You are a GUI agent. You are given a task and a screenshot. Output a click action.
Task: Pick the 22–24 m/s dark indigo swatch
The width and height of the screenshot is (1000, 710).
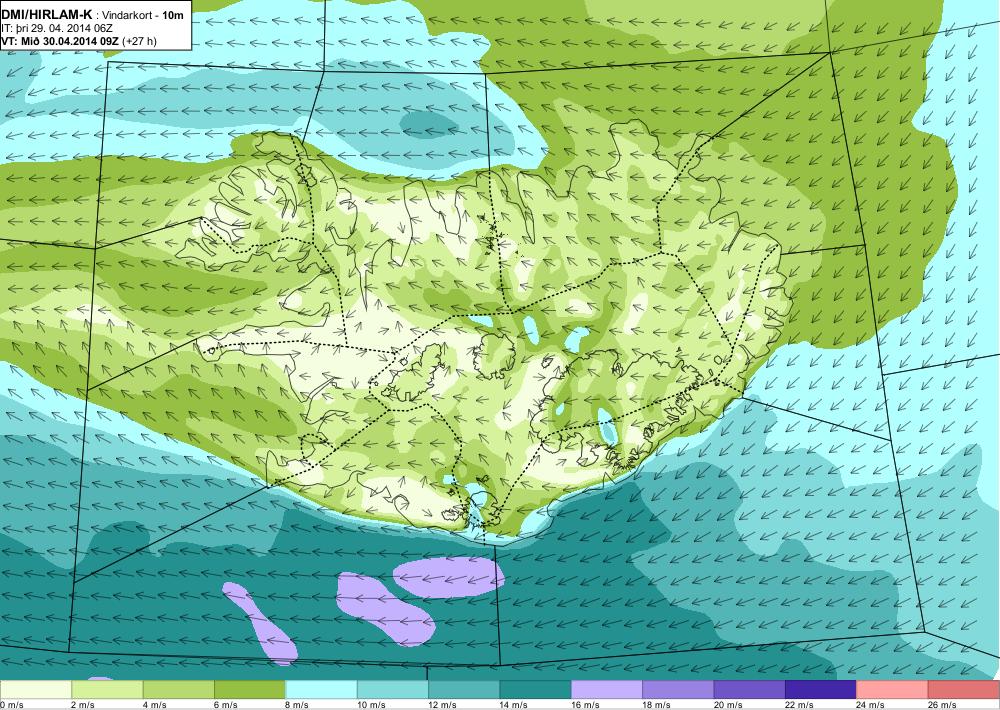821,690
